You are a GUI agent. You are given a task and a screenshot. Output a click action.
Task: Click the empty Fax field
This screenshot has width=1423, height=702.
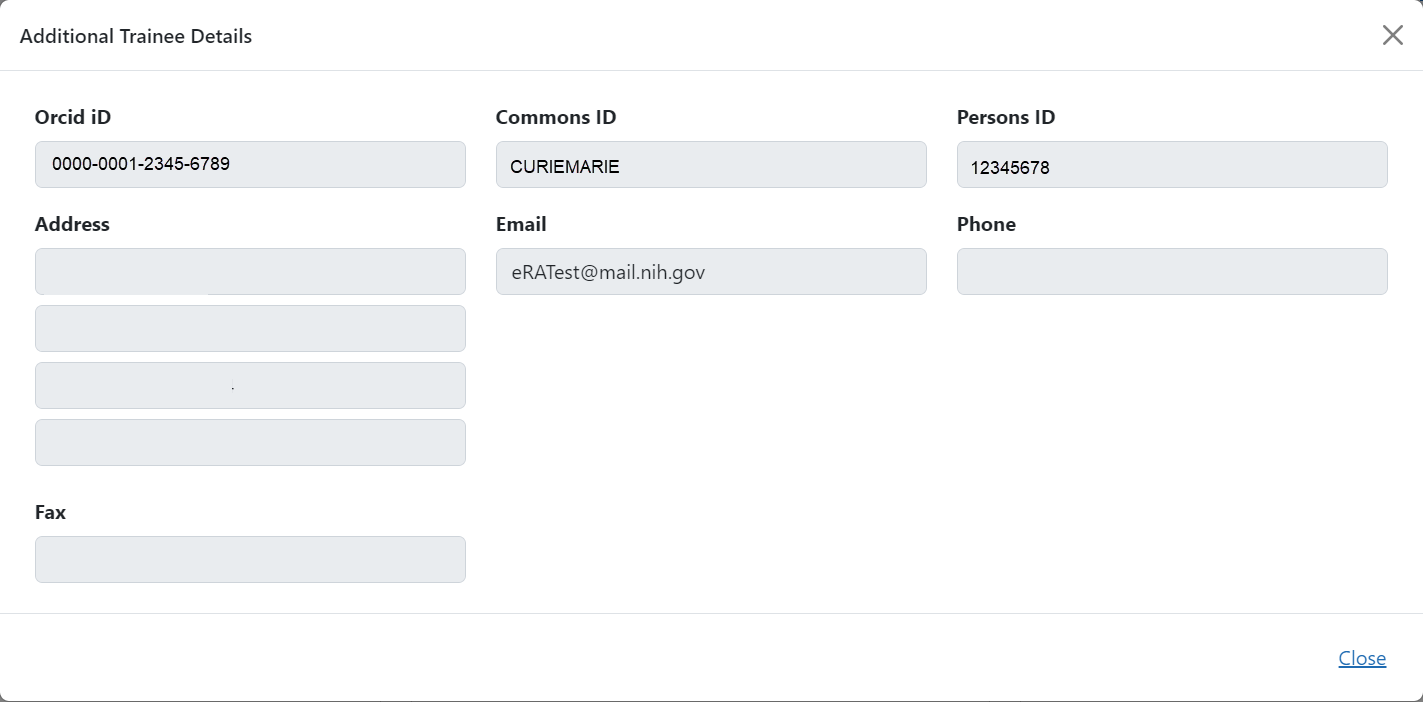coord(250,559)
